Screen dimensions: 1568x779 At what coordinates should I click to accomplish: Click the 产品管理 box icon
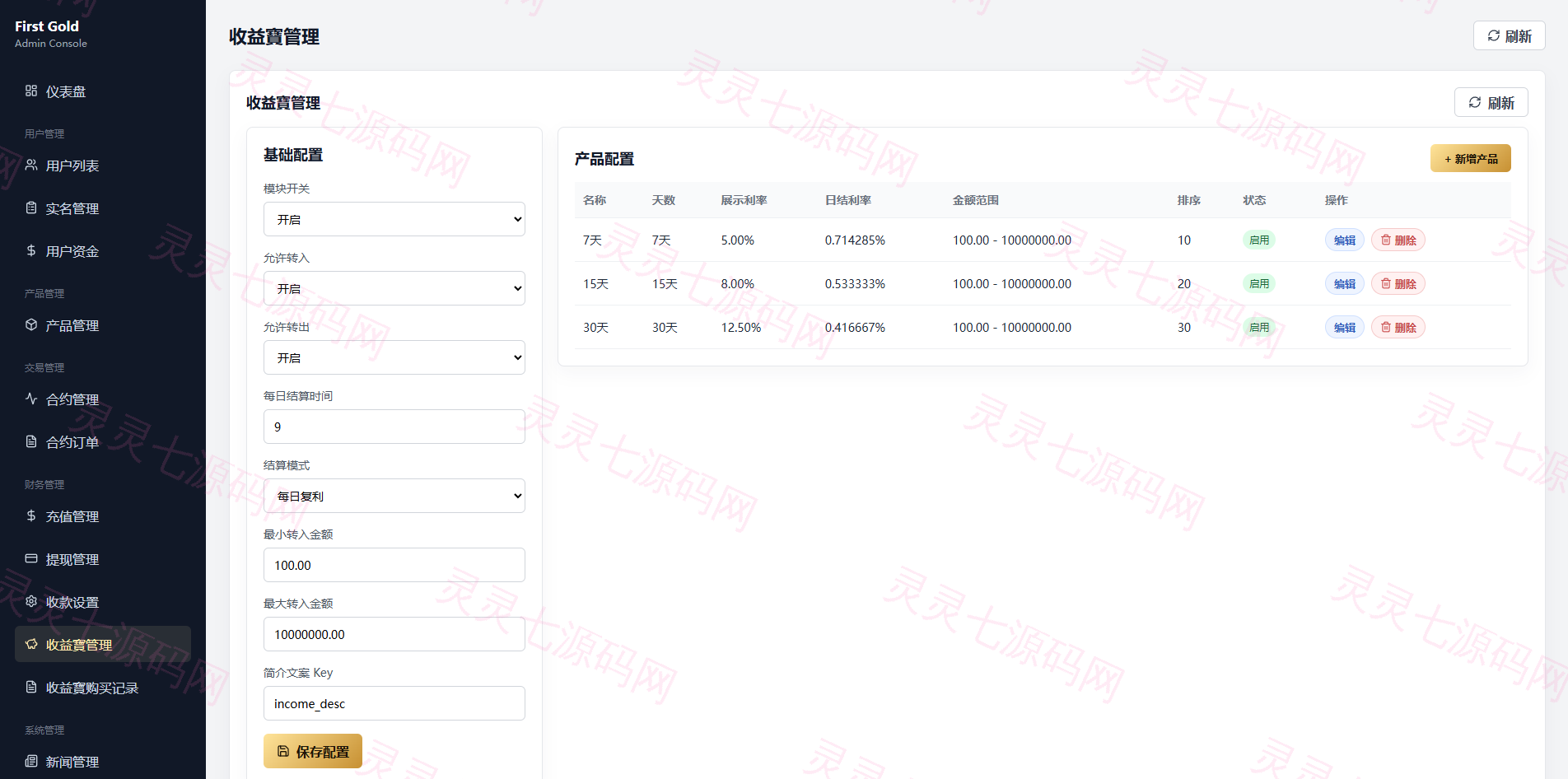pos(31,324)
